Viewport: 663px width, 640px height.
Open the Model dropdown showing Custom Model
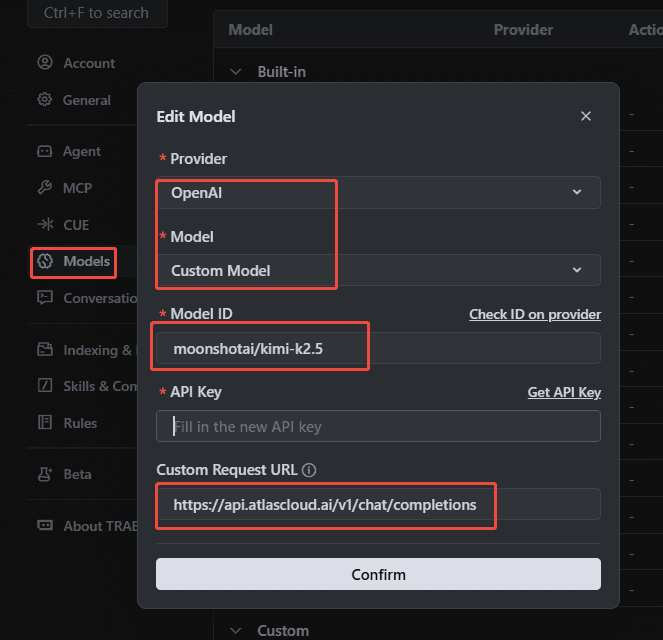378,270
